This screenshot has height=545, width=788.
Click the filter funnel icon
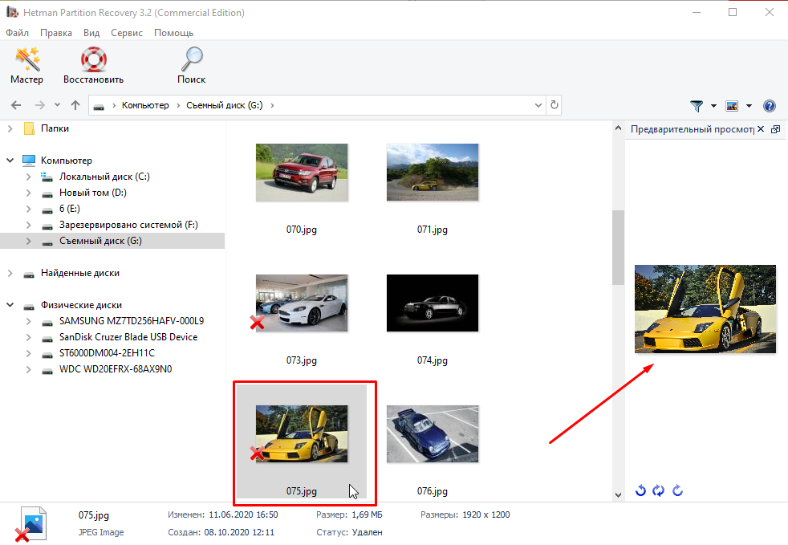[x=697, y=106]
